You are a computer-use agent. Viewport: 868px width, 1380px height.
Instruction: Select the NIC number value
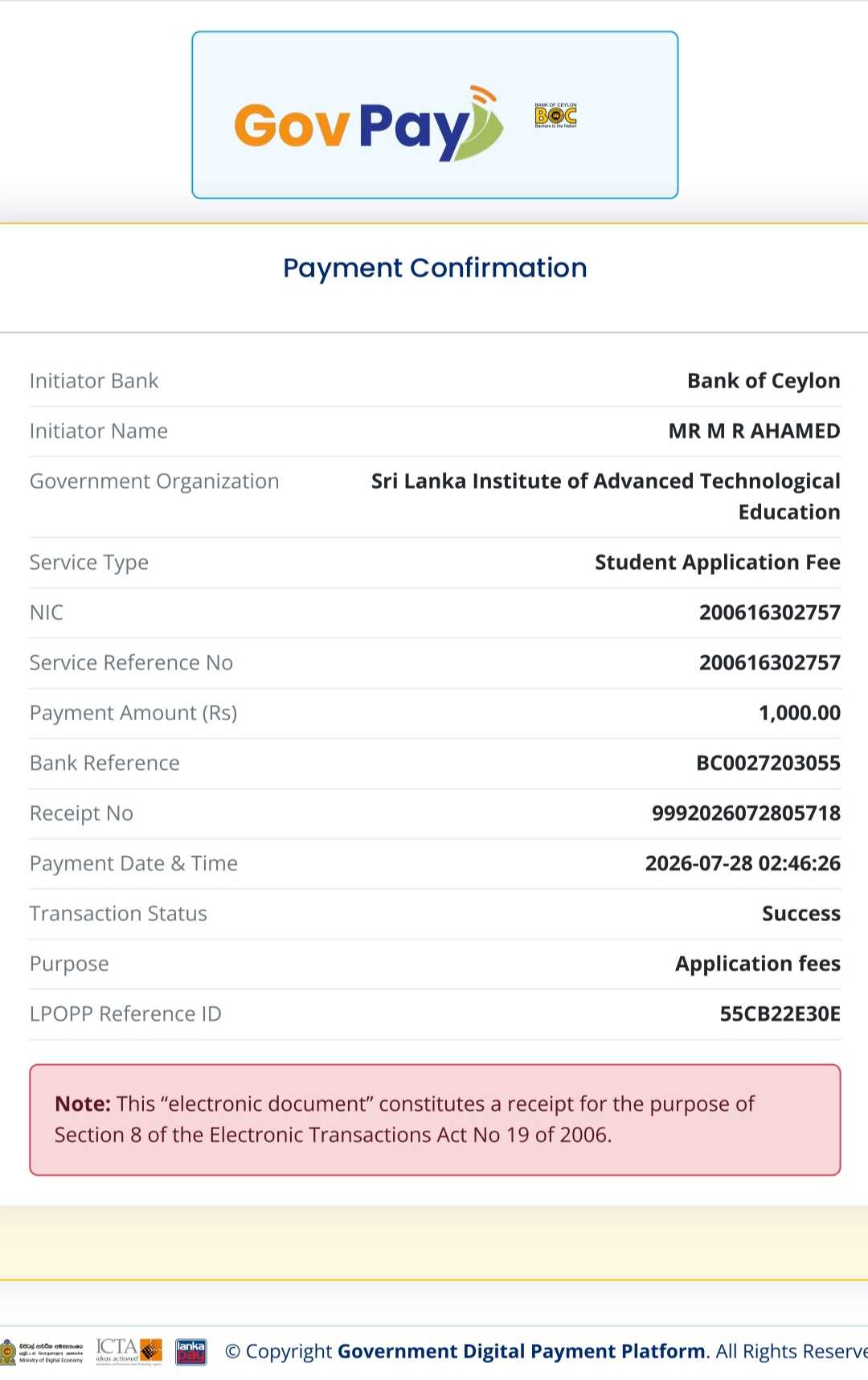click(769, 612)
